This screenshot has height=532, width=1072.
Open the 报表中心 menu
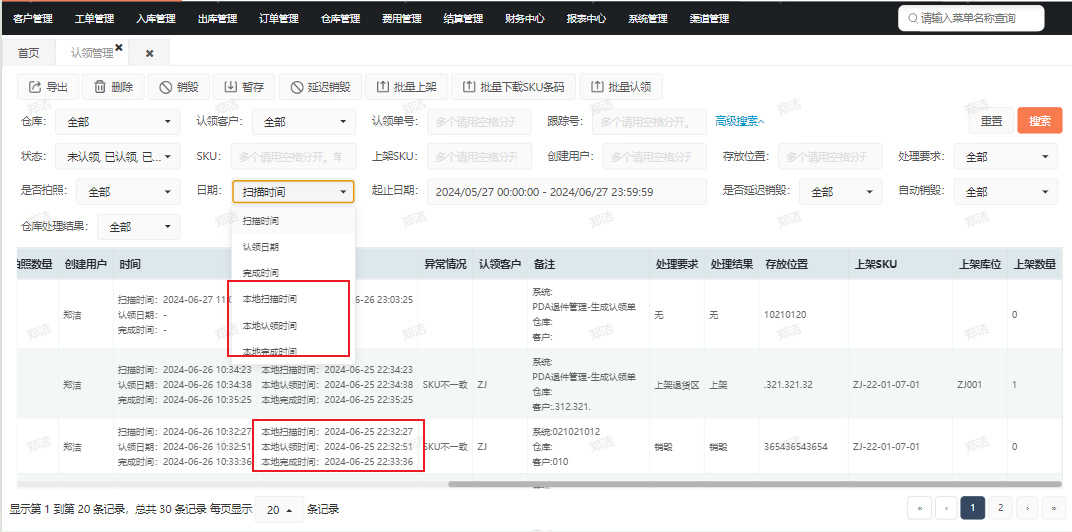(587, 18)
